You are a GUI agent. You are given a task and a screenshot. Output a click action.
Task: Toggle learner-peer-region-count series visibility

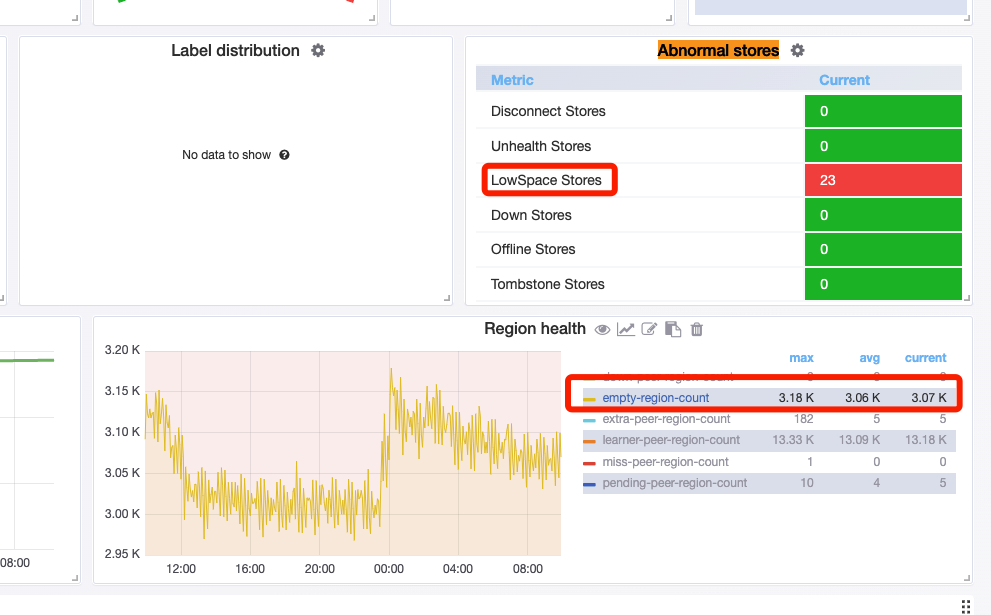click(x=671, y=440)
